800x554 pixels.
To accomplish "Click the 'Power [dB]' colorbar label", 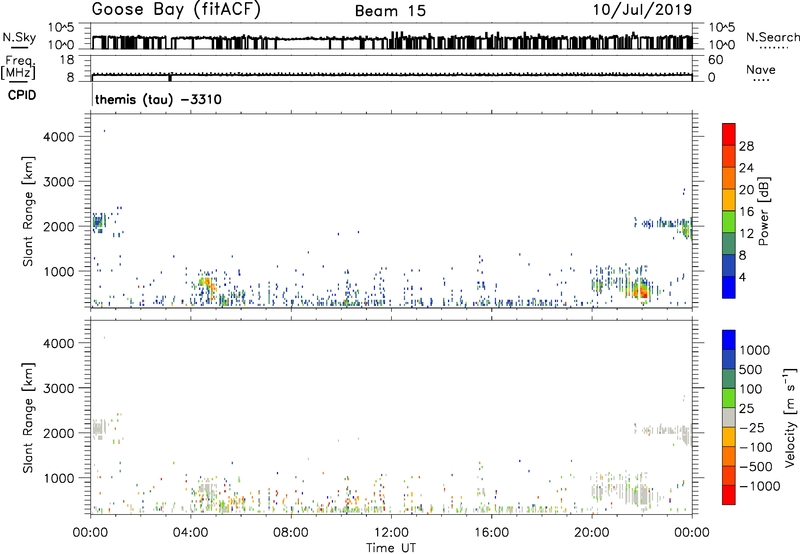I will pos(763,211).
